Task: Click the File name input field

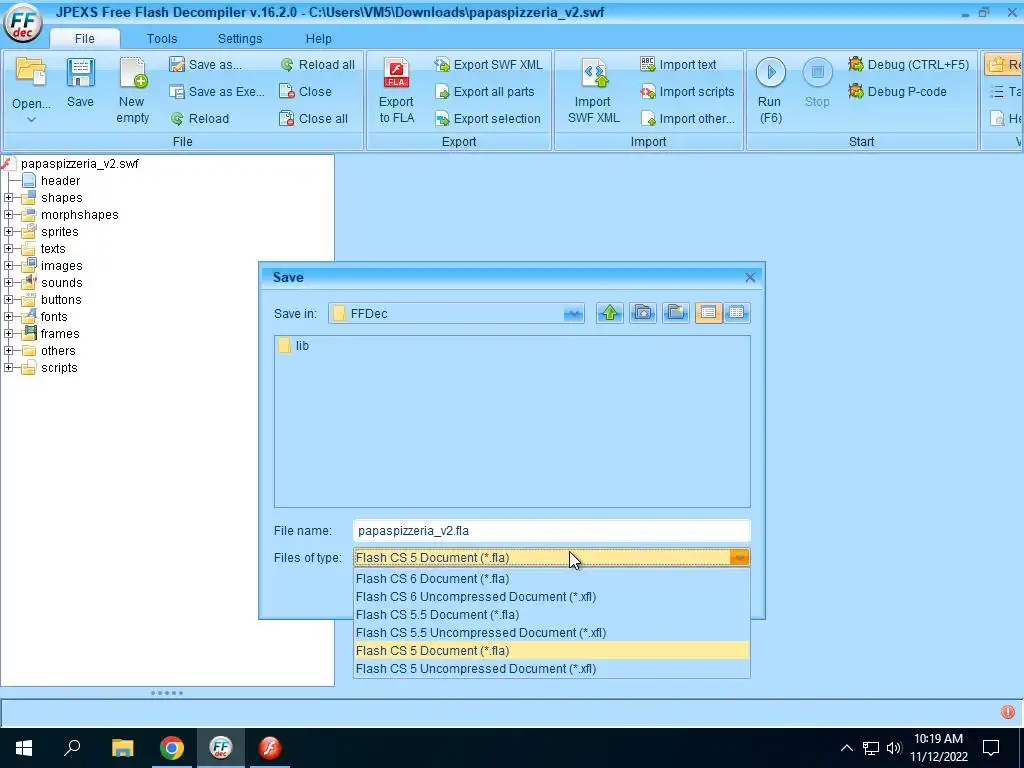Action: 551,530
